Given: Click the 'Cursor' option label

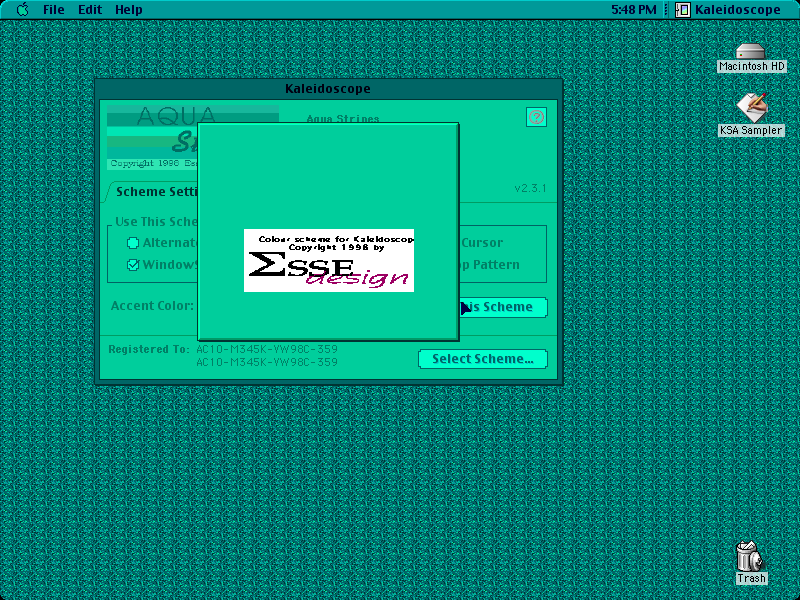Looking at the screenshot, I should point(482,243).
